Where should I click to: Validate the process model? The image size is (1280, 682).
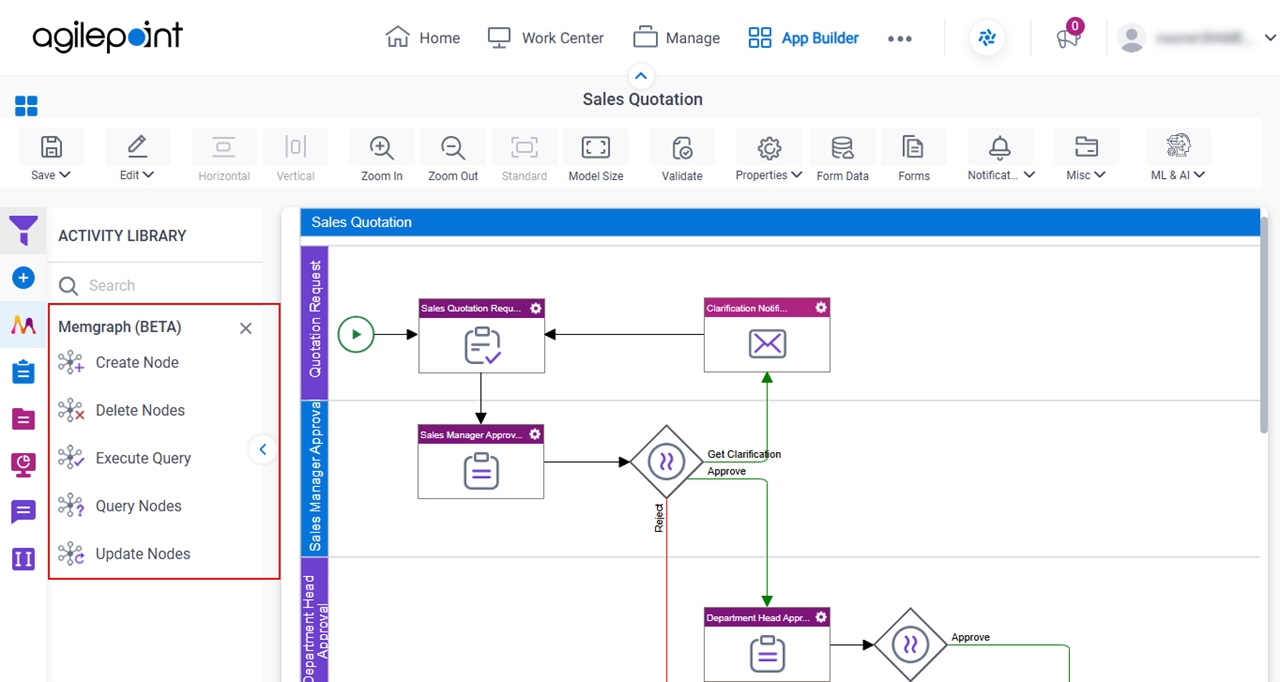pos(682,148)
